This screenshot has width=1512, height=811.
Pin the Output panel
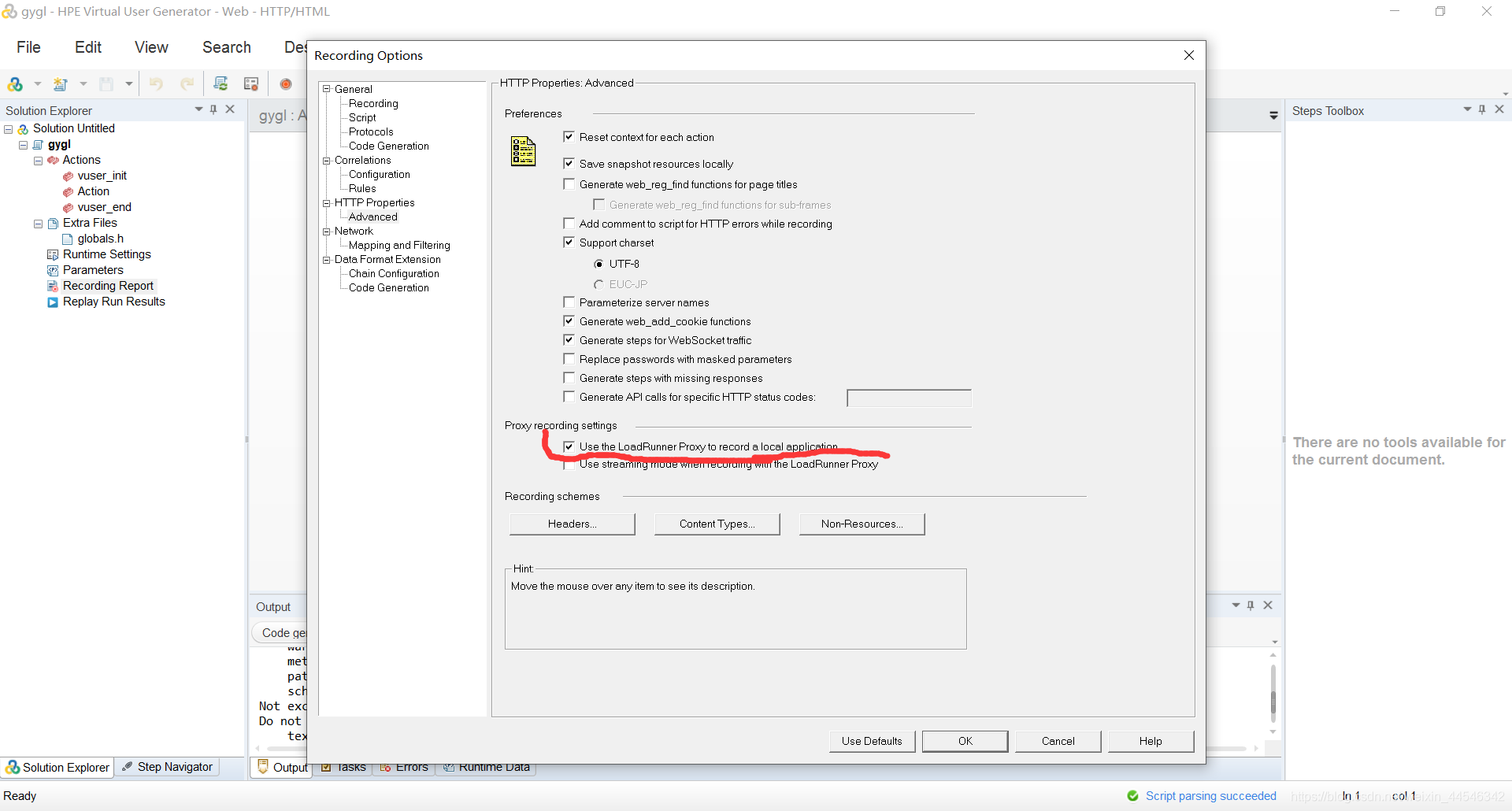[1251, 605]
